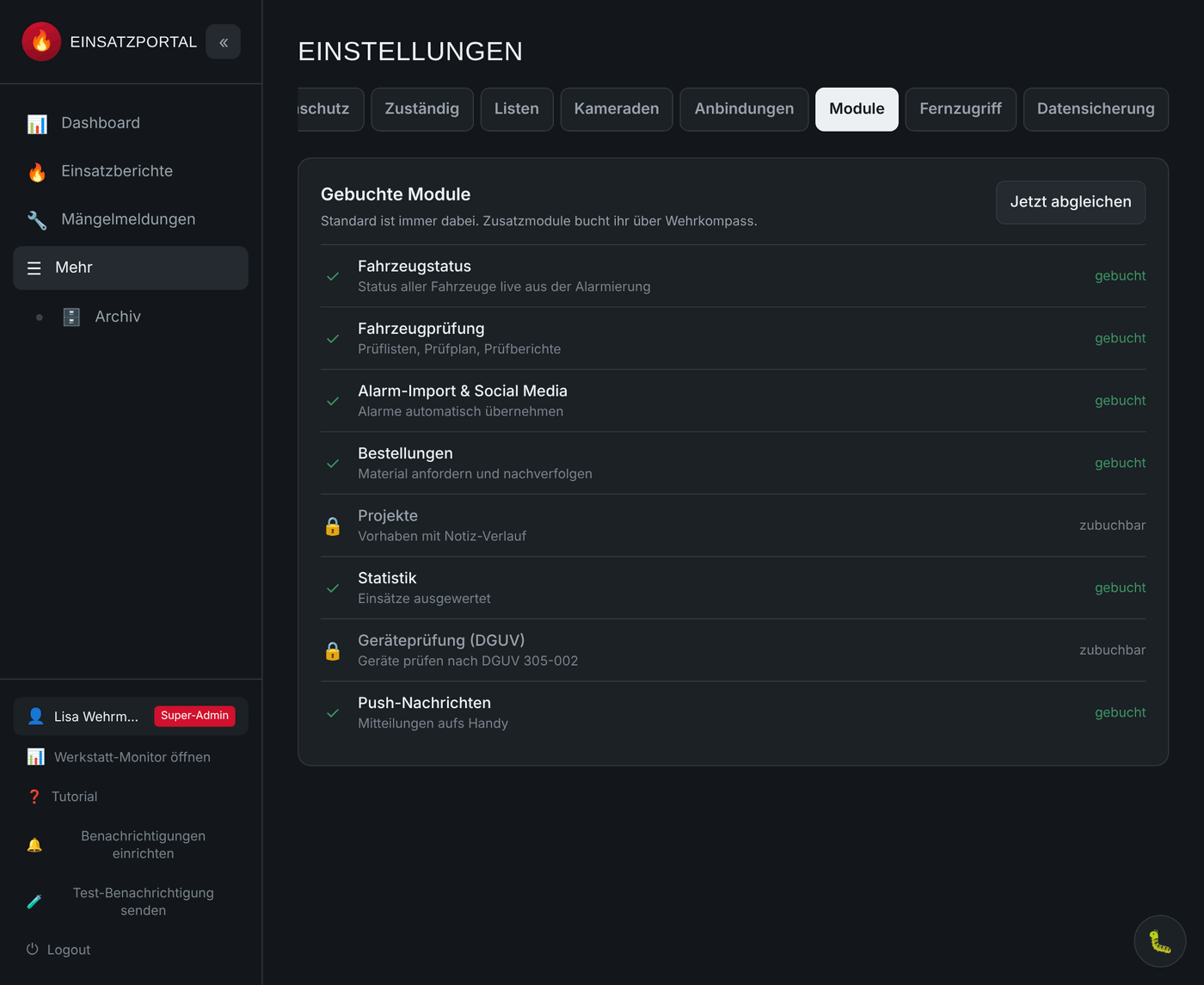This screenshot has height=985, width=1204.
Task: Click the Logout button
Action: click(x=131, y=950)
